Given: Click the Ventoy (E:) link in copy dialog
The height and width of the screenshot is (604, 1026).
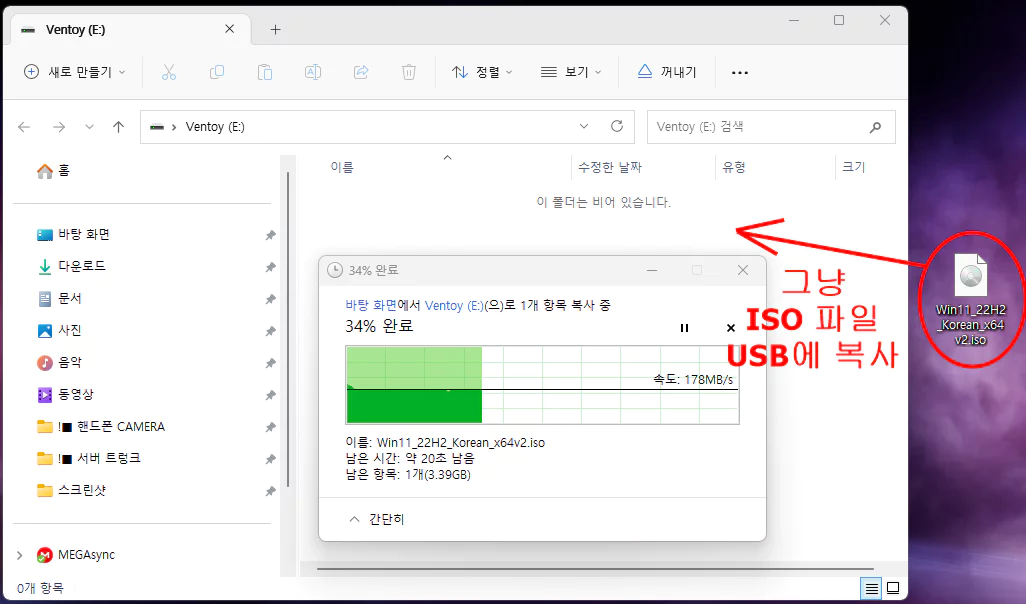Looking at the screenshot, I should (454, 306).
